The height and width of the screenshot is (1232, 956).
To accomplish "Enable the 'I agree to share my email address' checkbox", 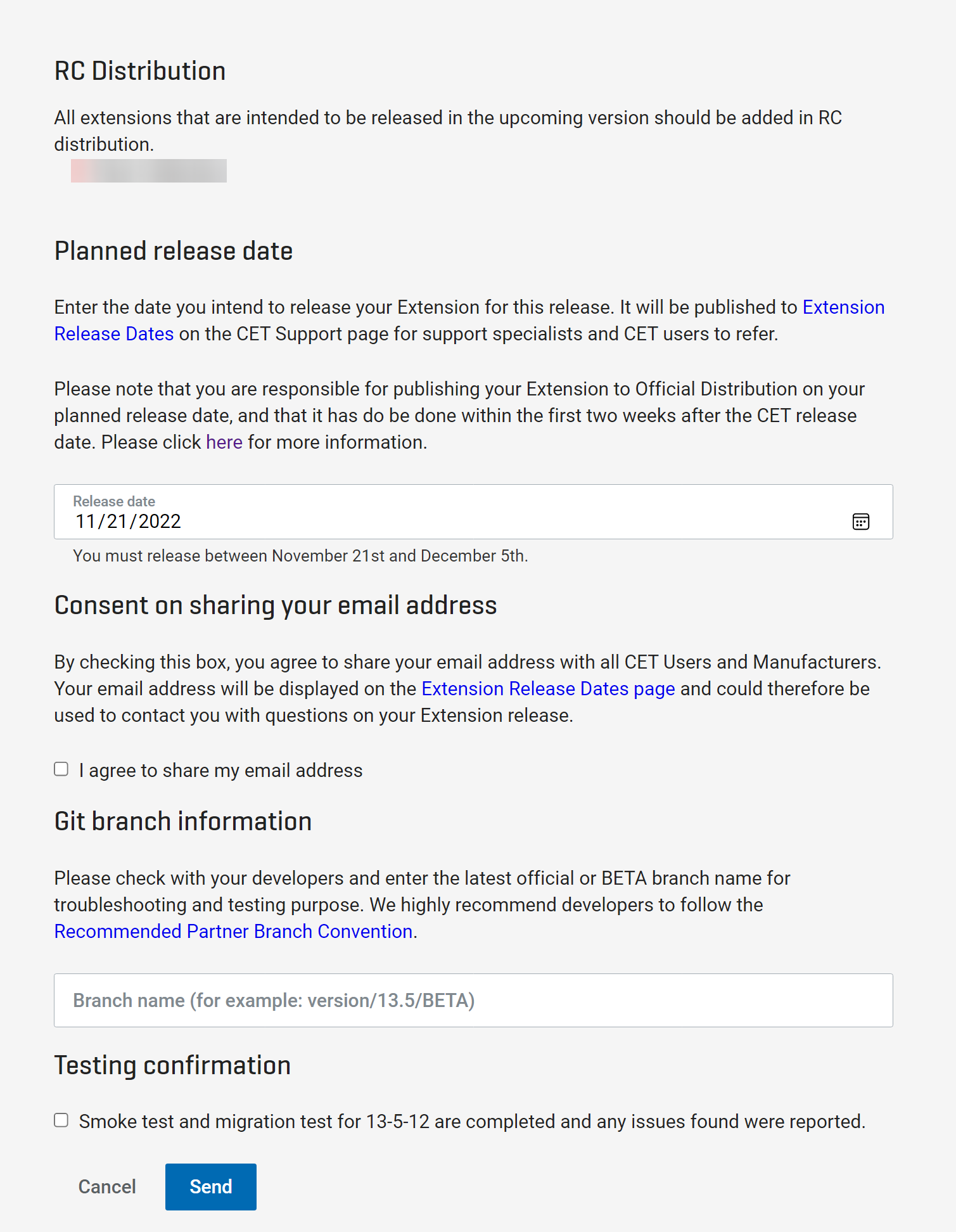I will click(x=61, y=769).
